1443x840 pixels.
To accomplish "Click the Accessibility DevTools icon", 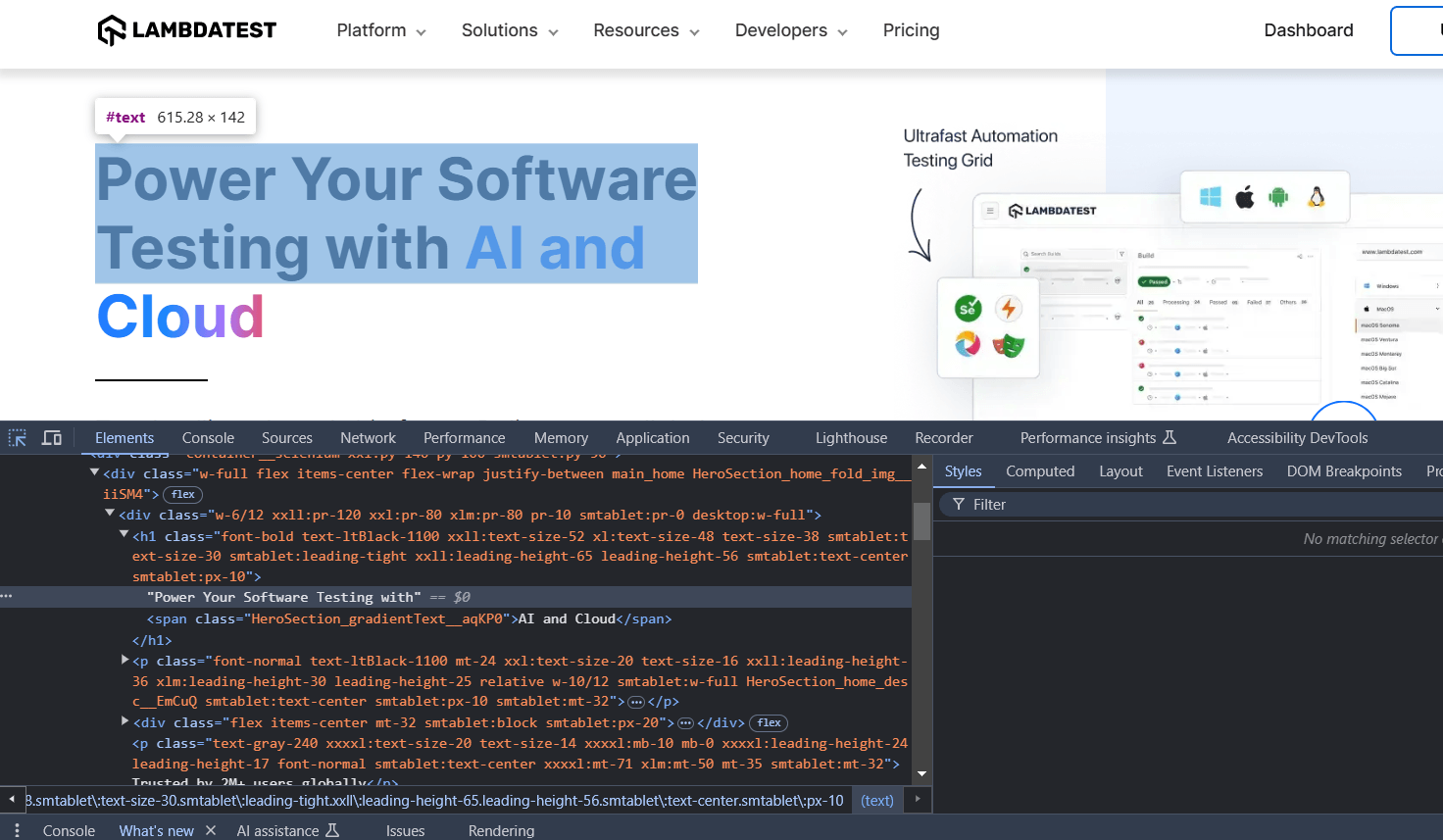I will pos(1297,437).
